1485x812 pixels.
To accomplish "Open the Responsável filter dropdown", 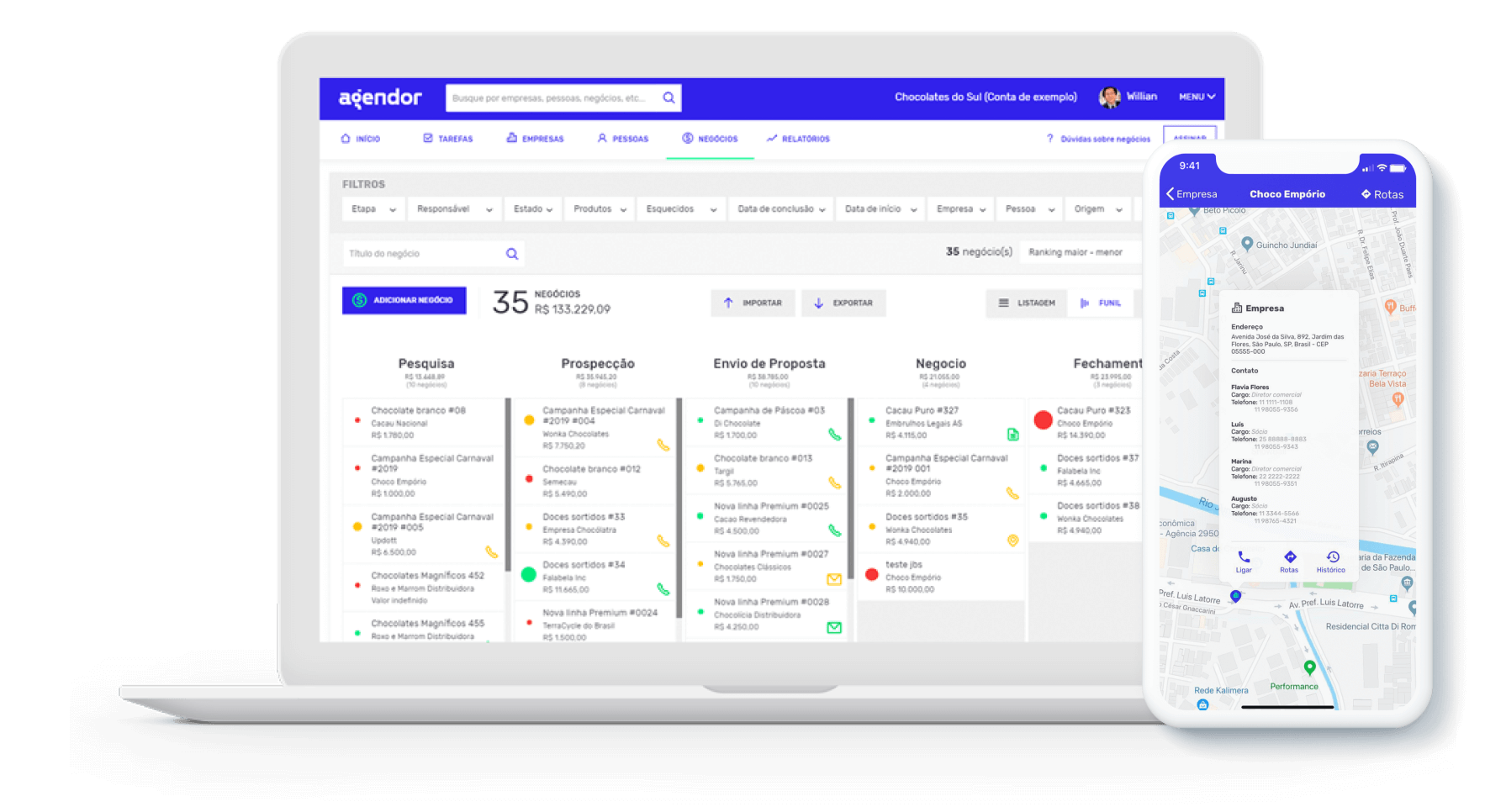I will (x=454, y=209).
